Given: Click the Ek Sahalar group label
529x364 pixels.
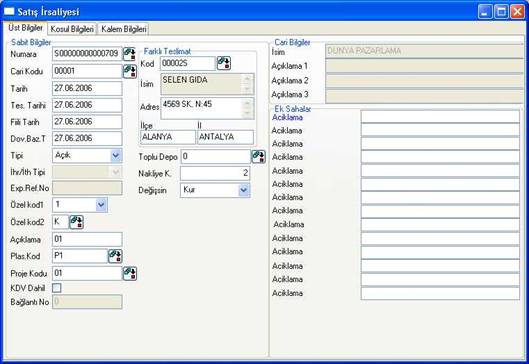Looking at the screenshot, I should 293,109.
